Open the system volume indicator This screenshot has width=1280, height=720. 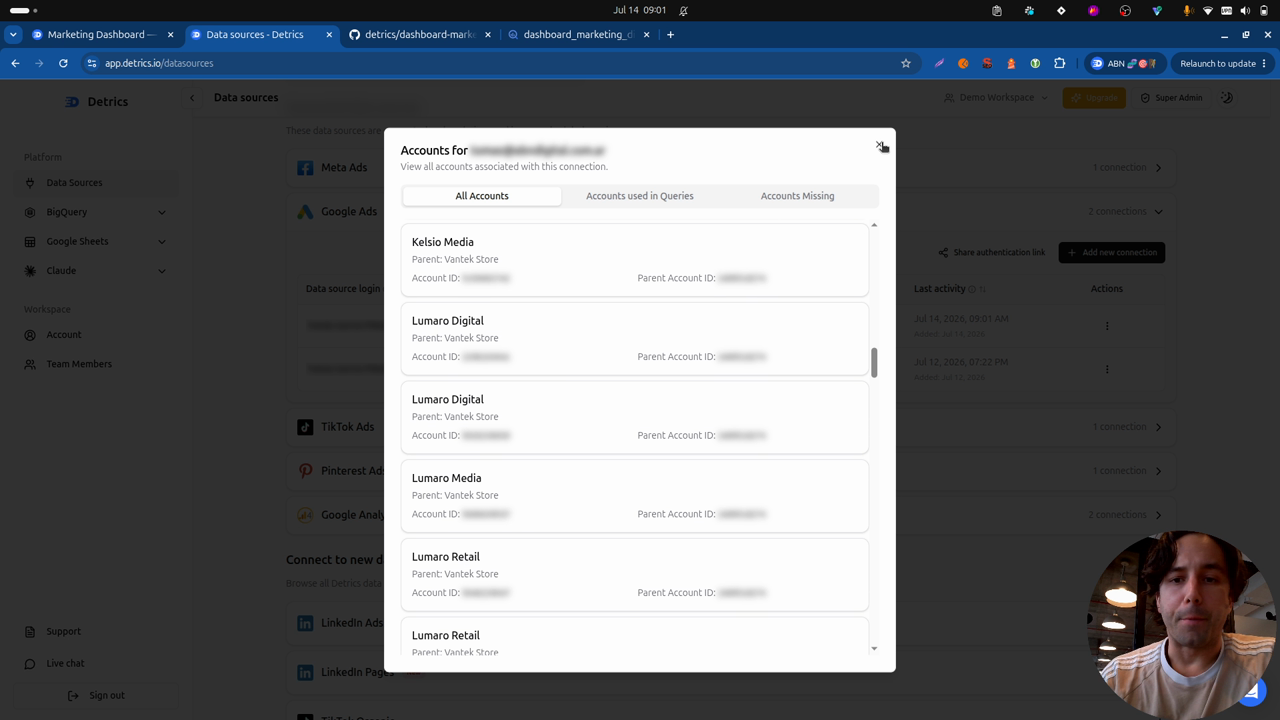click(x=1245, y=10)
